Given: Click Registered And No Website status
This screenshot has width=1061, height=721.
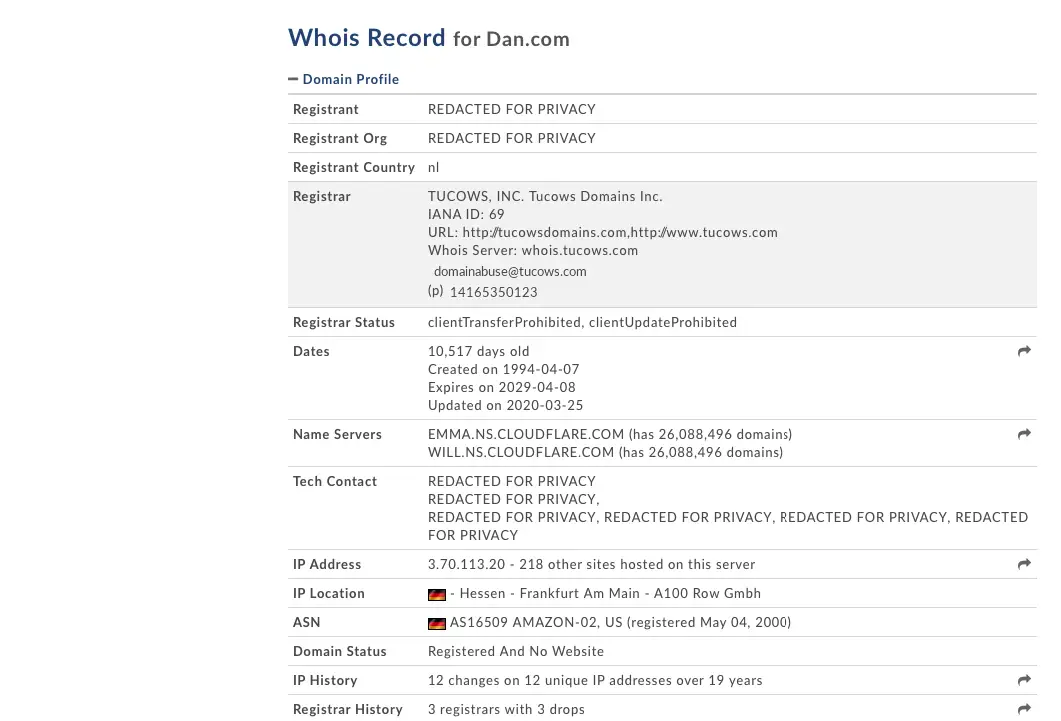Looking at the screenshot, I should coord(516,651).
